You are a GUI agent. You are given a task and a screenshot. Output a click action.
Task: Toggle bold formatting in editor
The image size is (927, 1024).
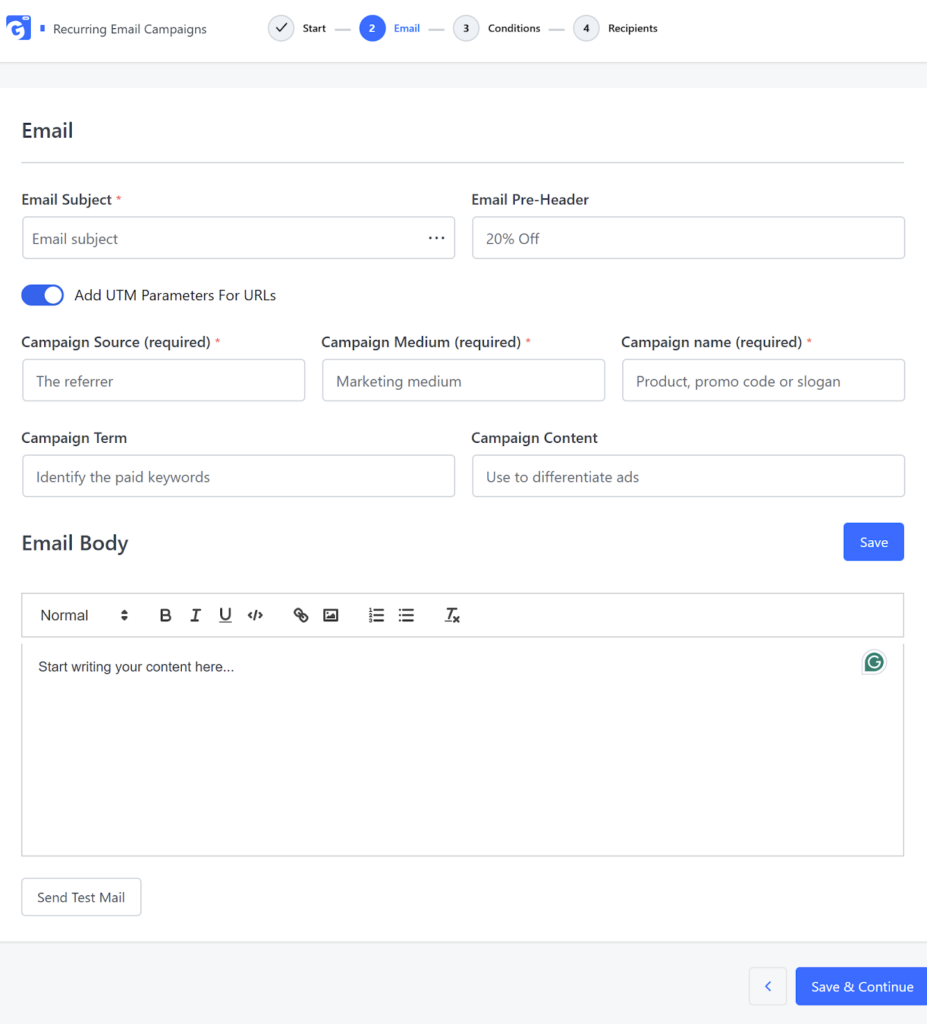(165, 615)
